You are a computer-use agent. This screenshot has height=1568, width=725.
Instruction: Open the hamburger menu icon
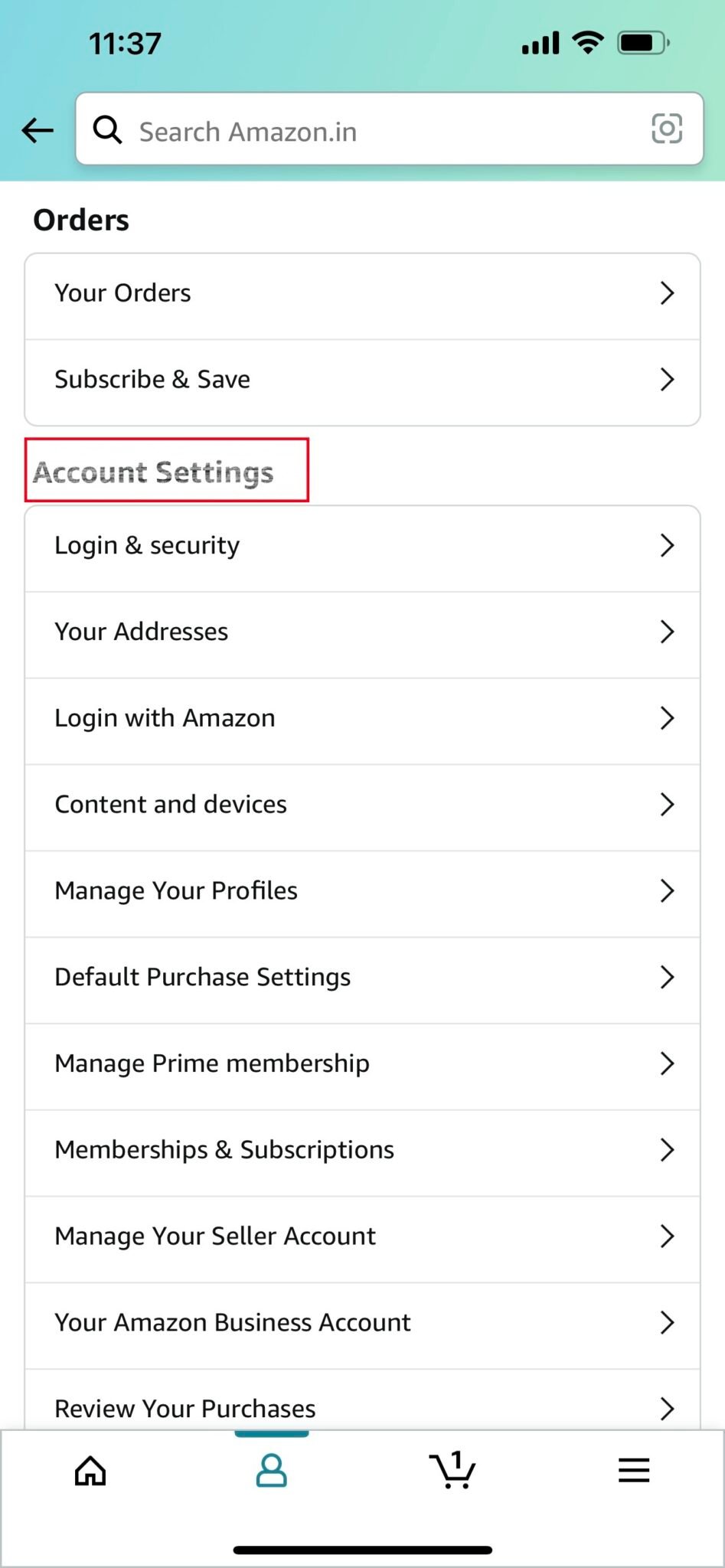pyautogui.click(x=633, y=1470)
